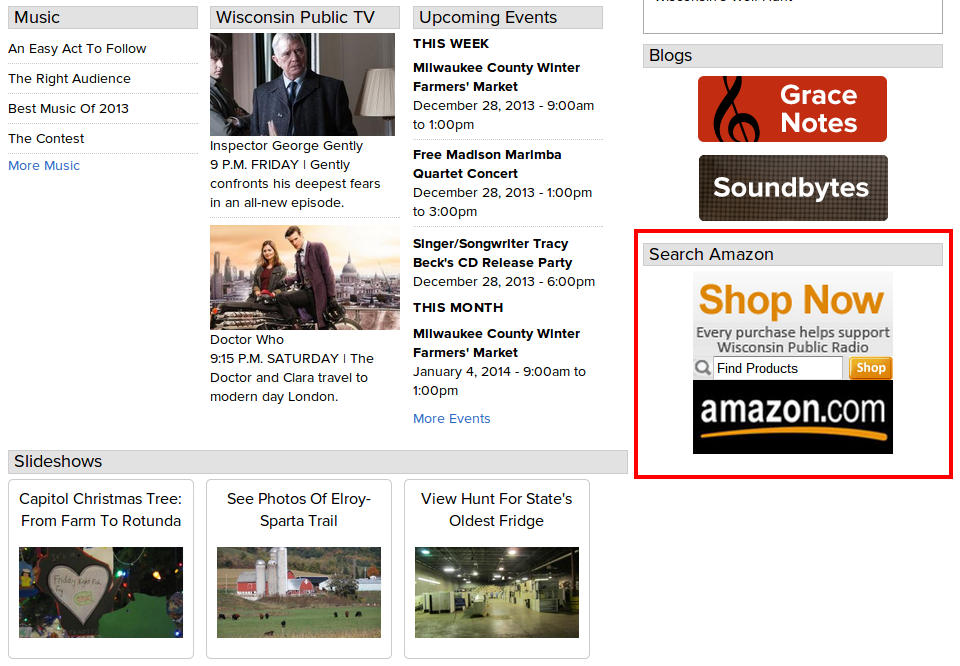
Task: Click the Shop Now graphic
Action: point(792,299)
